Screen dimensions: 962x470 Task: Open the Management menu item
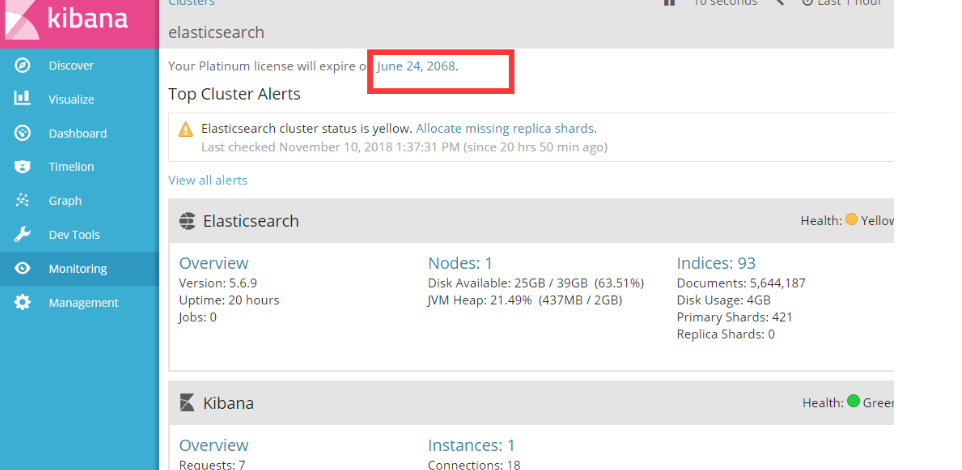pyautogui.click(x=79, y=302)
